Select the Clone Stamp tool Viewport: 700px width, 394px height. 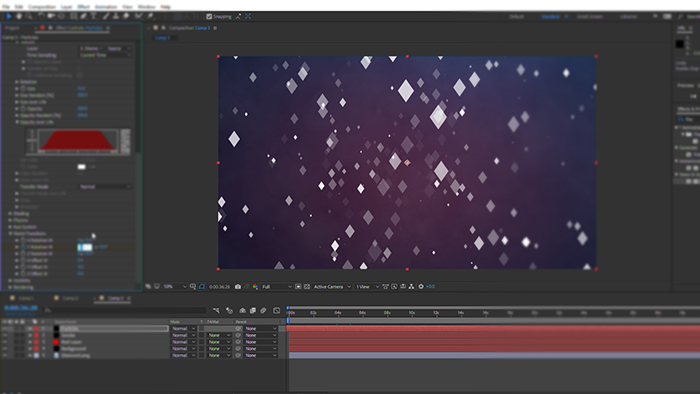coord(116,16)
